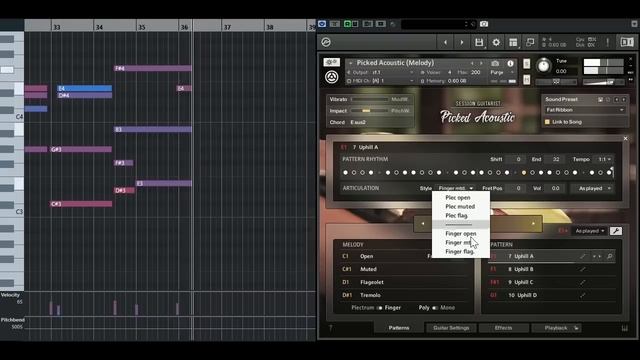Open the instrument info icon
The width and height of the screenshot is (640, 360).
coord(510,63)
